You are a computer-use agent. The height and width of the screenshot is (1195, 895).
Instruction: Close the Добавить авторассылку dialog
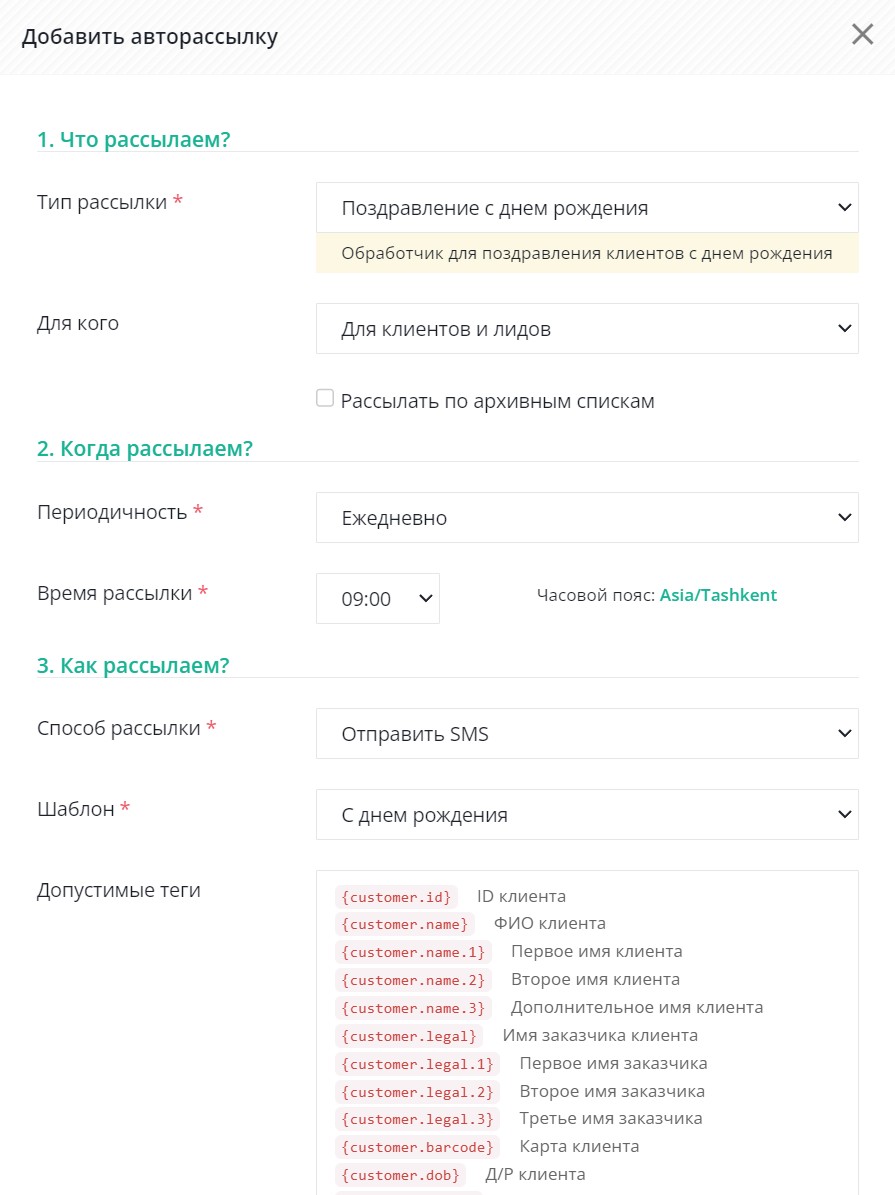862,34
